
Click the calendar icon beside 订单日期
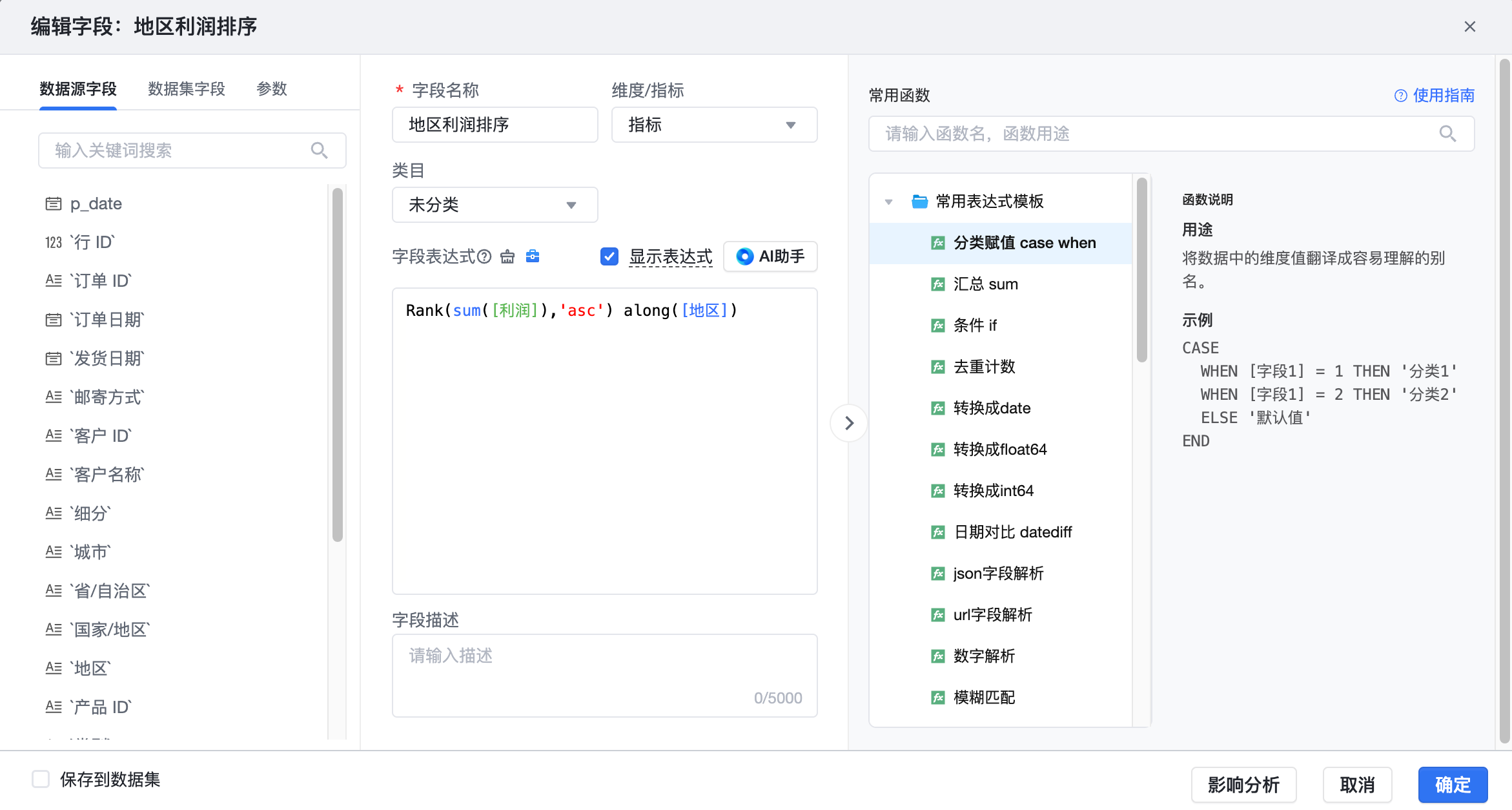click(54, 320)
